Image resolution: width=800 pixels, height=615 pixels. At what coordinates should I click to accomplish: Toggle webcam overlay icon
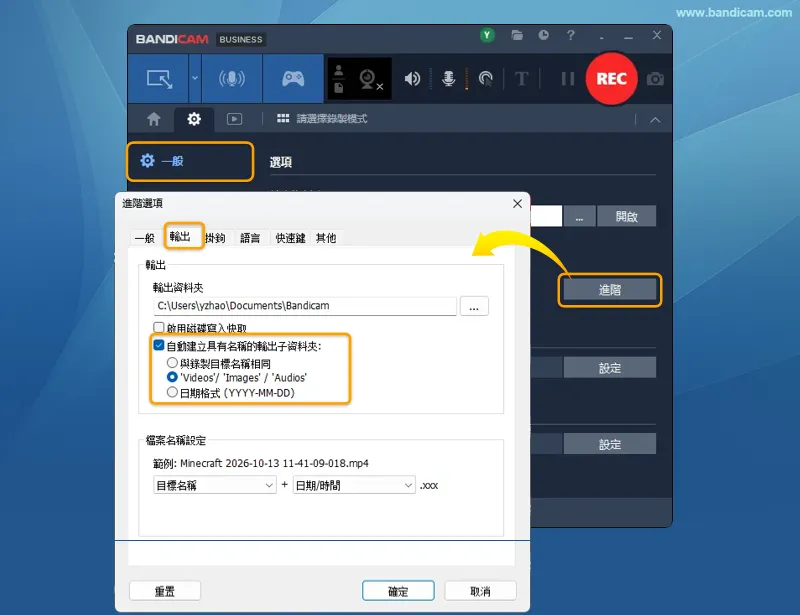369,79
